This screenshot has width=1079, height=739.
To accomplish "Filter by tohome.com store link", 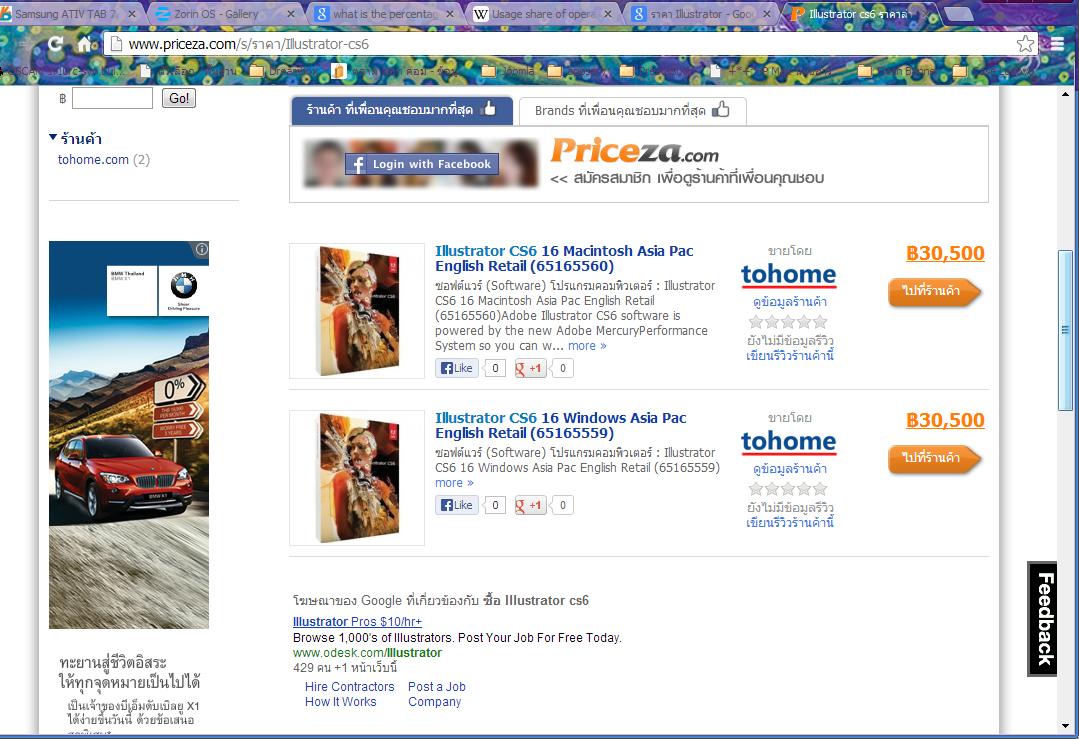I will tap(93, 160).
